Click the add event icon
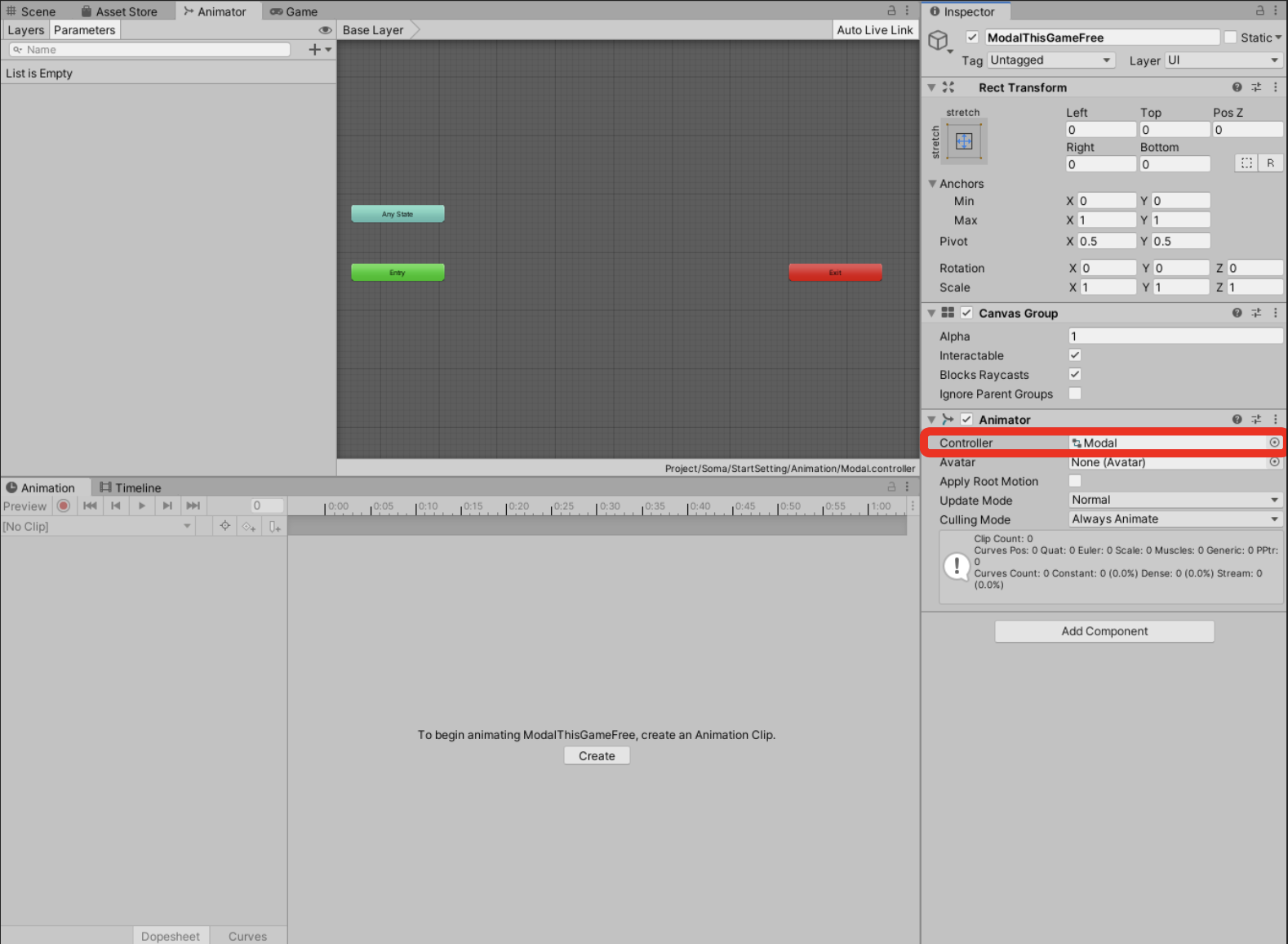 (275, 527)
